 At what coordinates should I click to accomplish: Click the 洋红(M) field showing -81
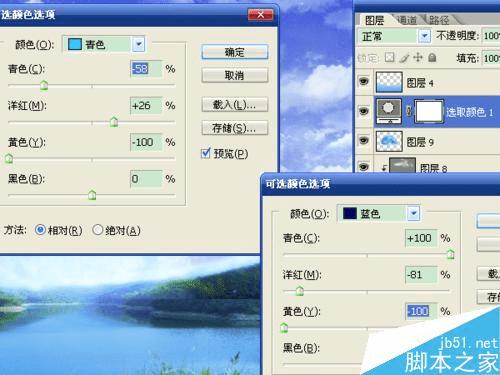[x=421, y=275]
